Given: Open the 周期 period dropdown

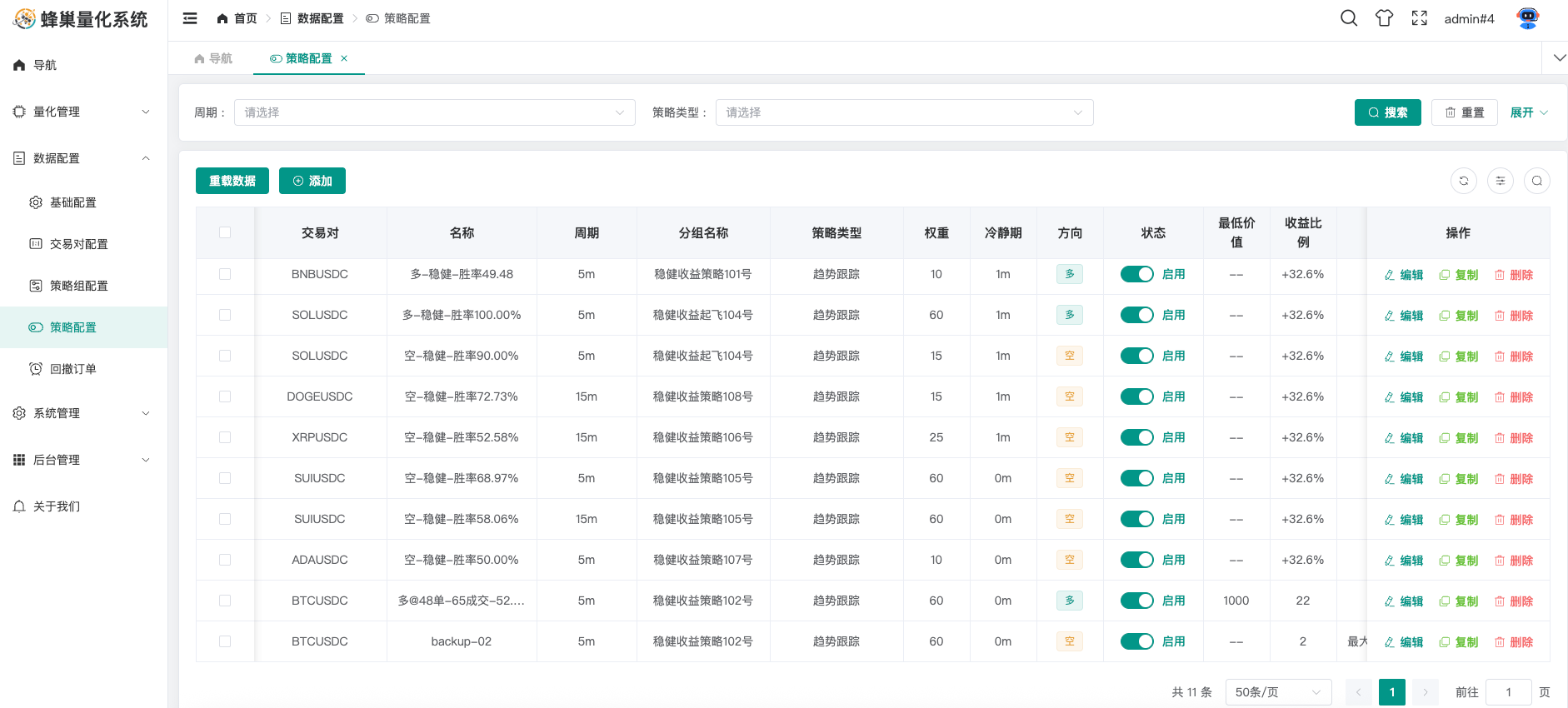Looking at the screenshot, I should tap(434, 112).
